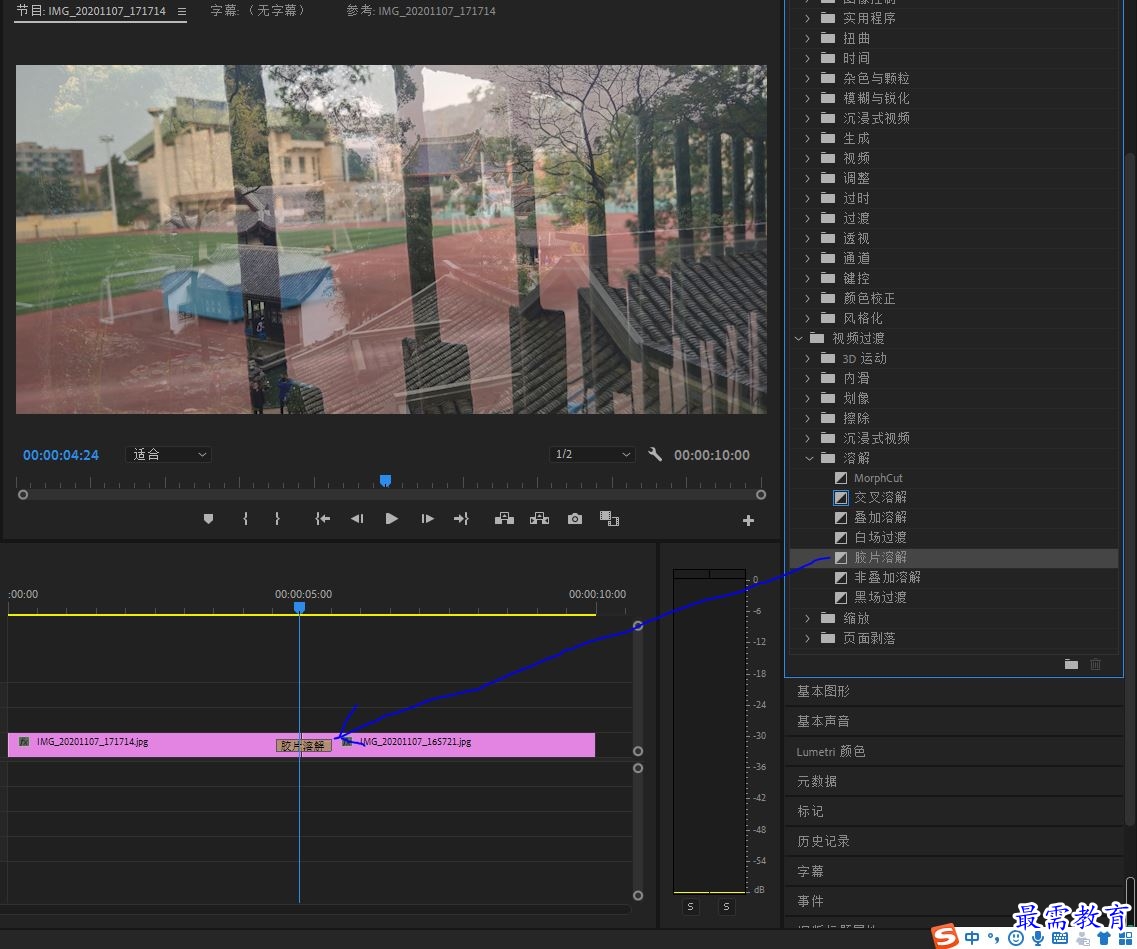The height and width of the screenshot is (949, 1137).
Task: Click the monitor zoom bar right handle
Action: pyautogui.click(x=761, y=495)
